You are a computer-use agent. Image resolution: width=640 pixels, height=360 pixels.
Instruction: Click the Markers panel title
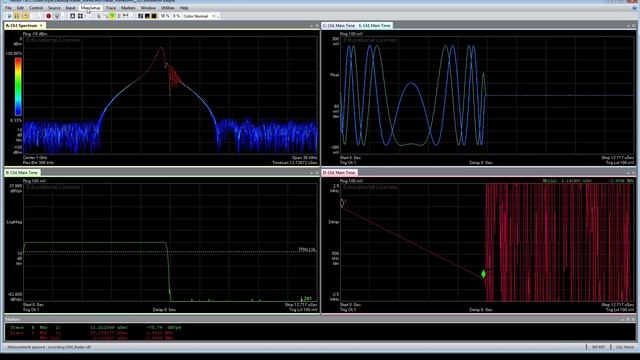coord(12,319)
